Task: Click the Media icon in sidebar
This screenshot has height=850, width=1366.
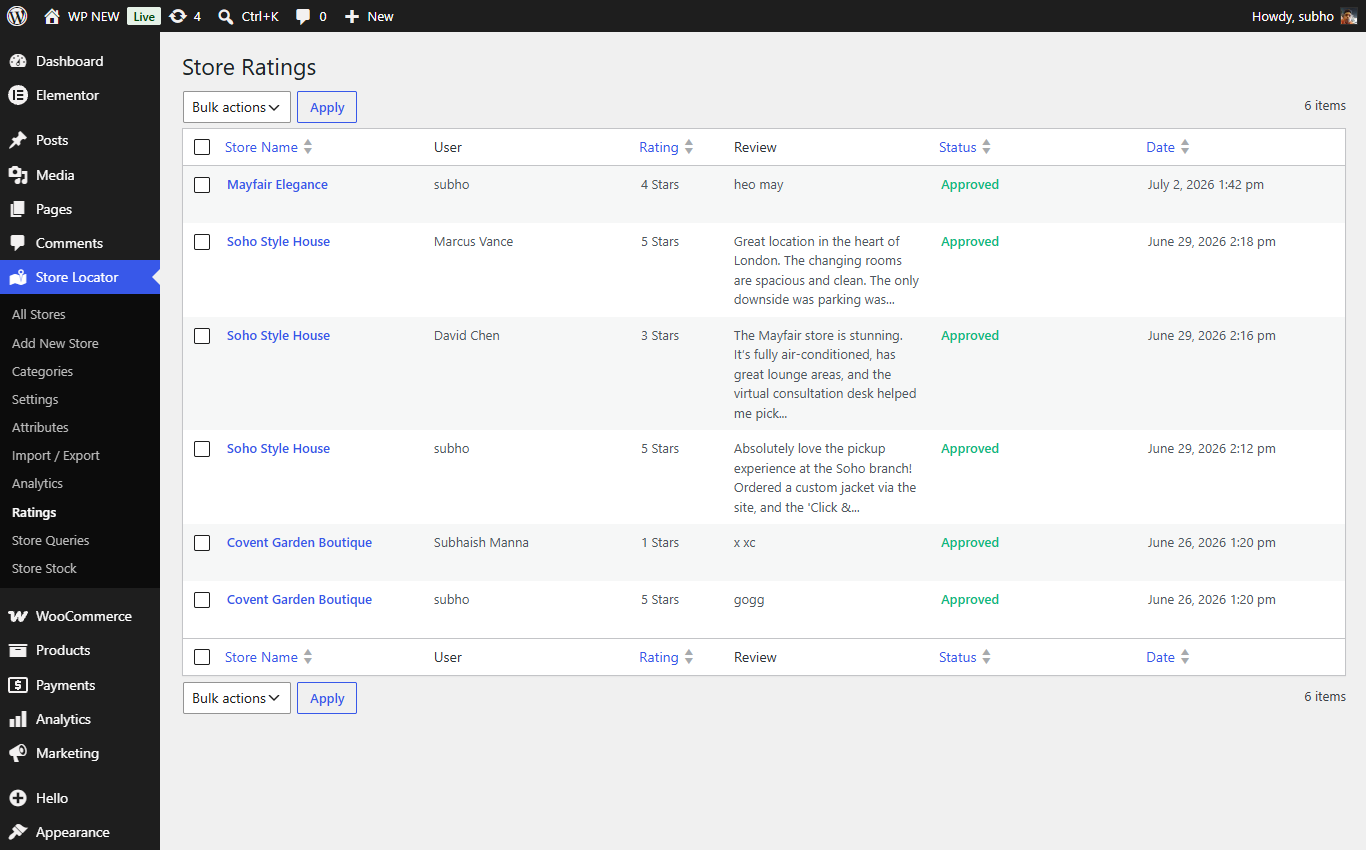Action: pyautogui.click(x=18, y=175)
